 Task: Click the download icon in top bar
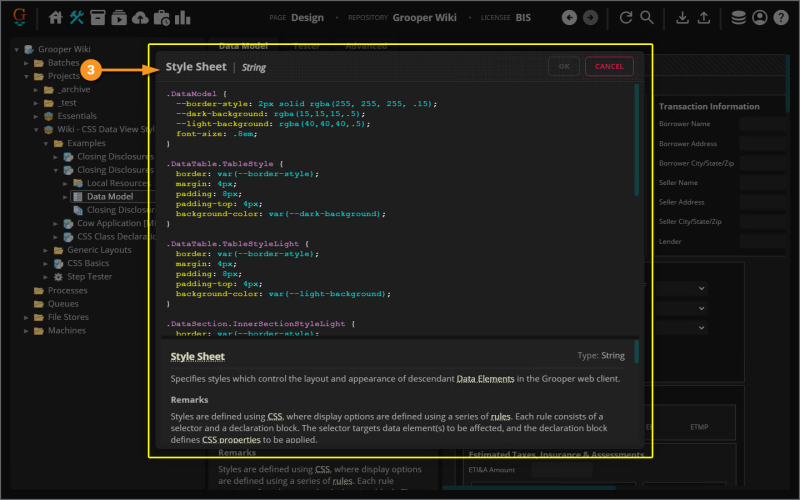(682, 17)
